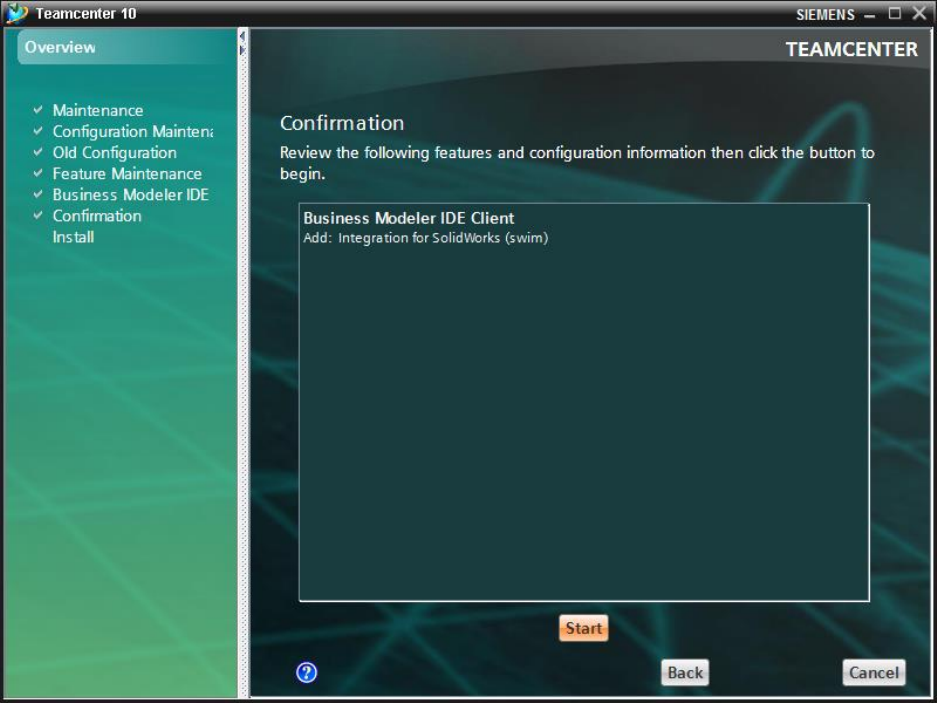
Task: Go Back to the previous step
Action: (x=685, y=673)
